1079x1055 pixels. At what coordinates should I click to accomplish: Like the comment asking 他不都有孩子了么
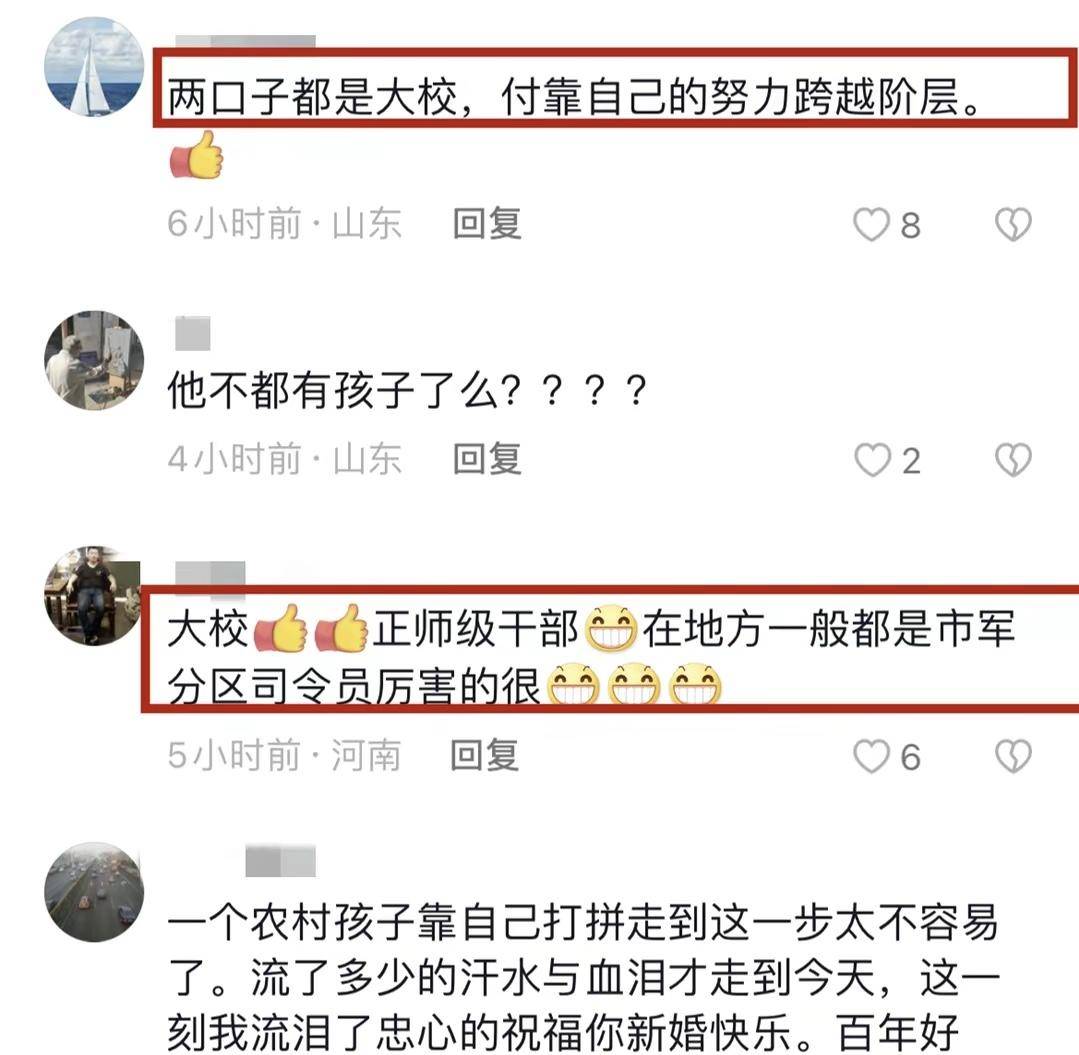coord(872,460)
